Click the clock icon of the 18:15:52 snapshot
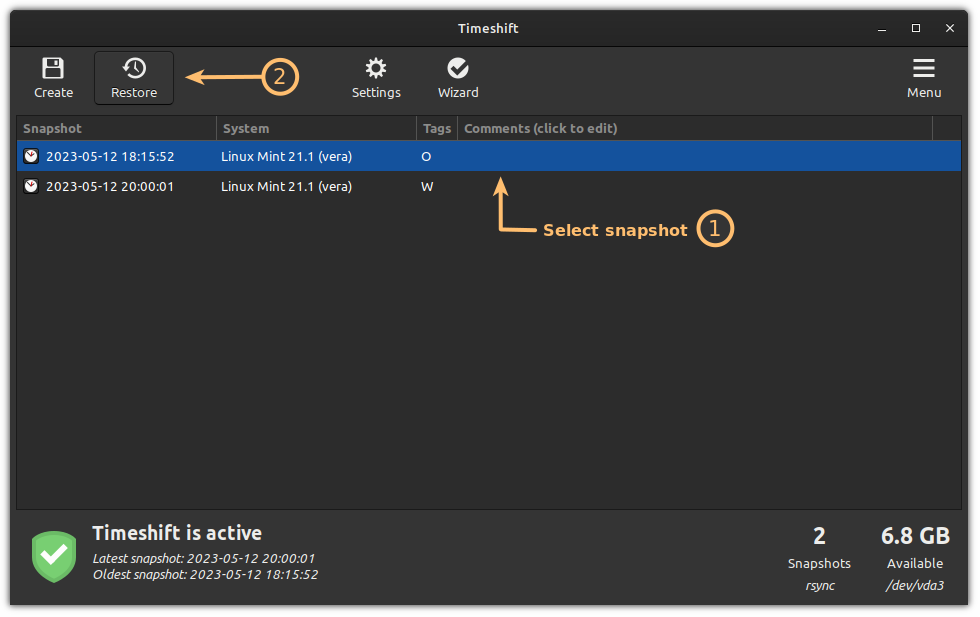980x617 pixels. pyautogui.click(x=31, y=156)
